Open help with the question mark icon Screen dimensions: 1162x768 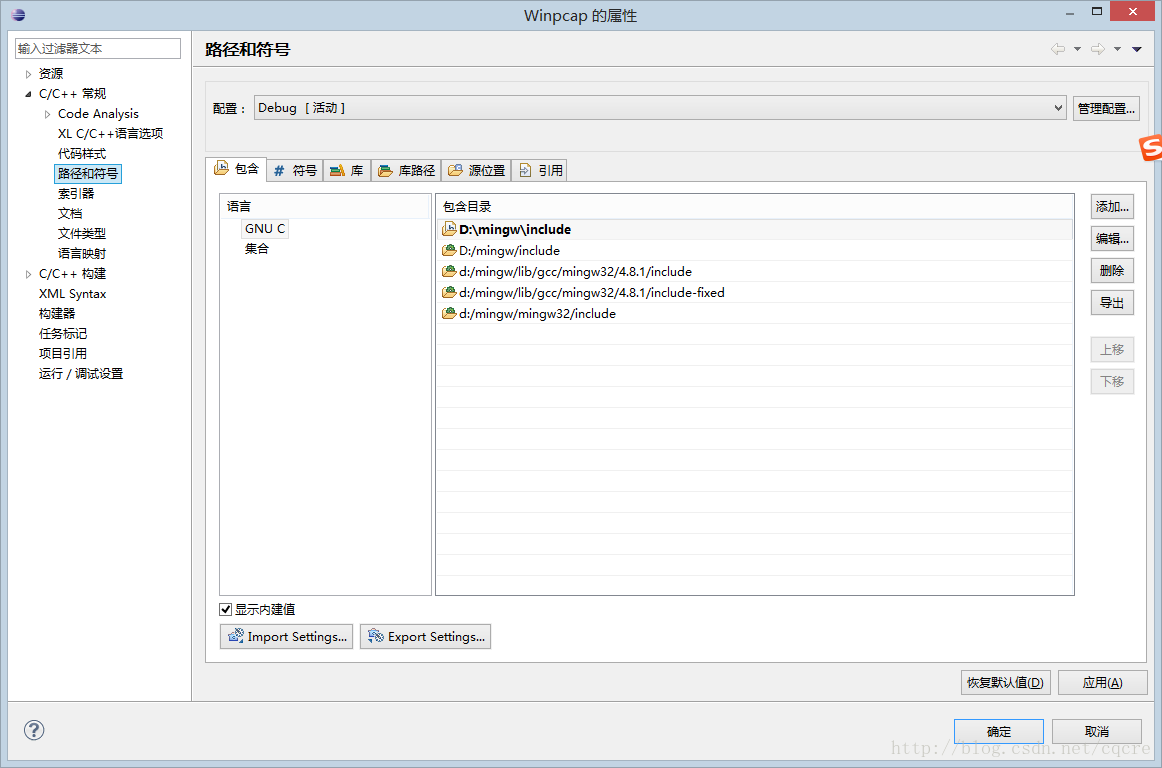click(x=34, y=730)
